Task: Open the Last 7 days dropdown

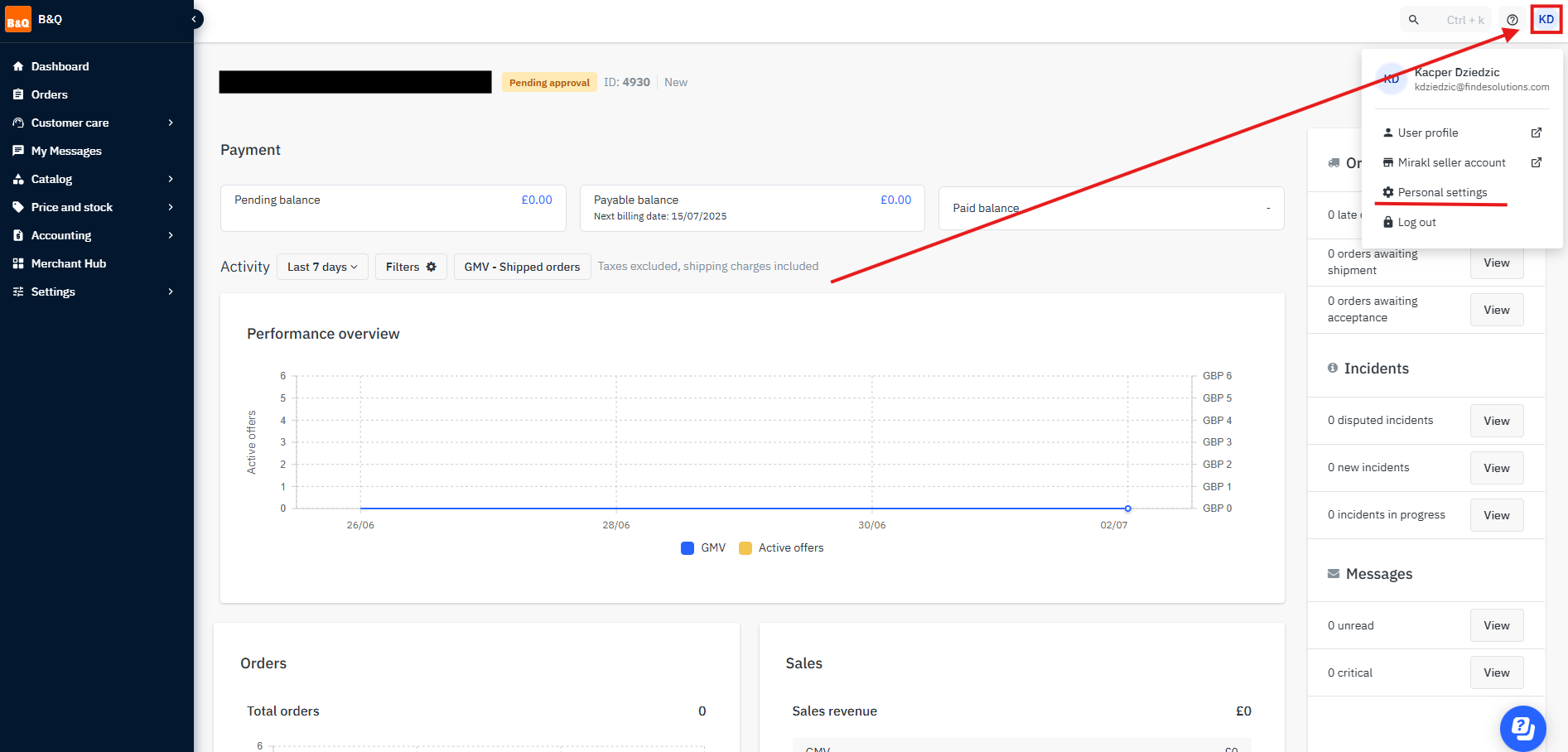Action: [x=322, y=267]
